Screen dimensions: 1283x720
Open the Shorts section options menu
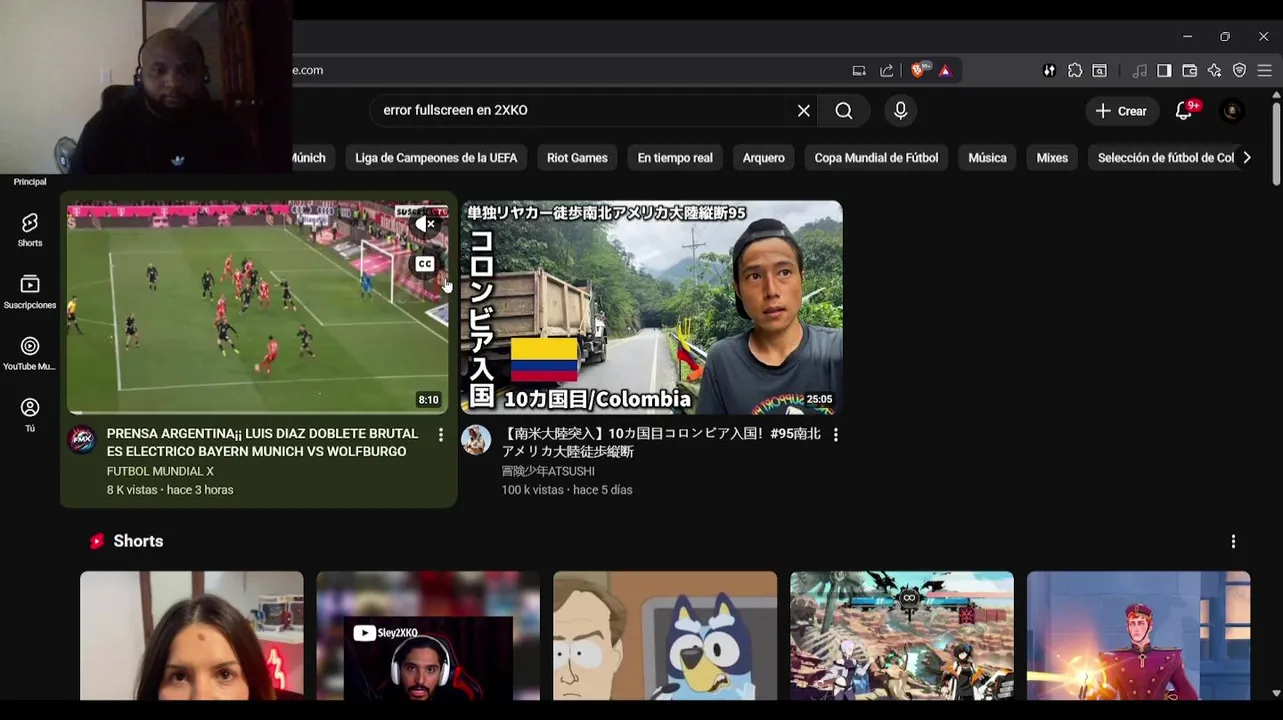[1233, 541]
